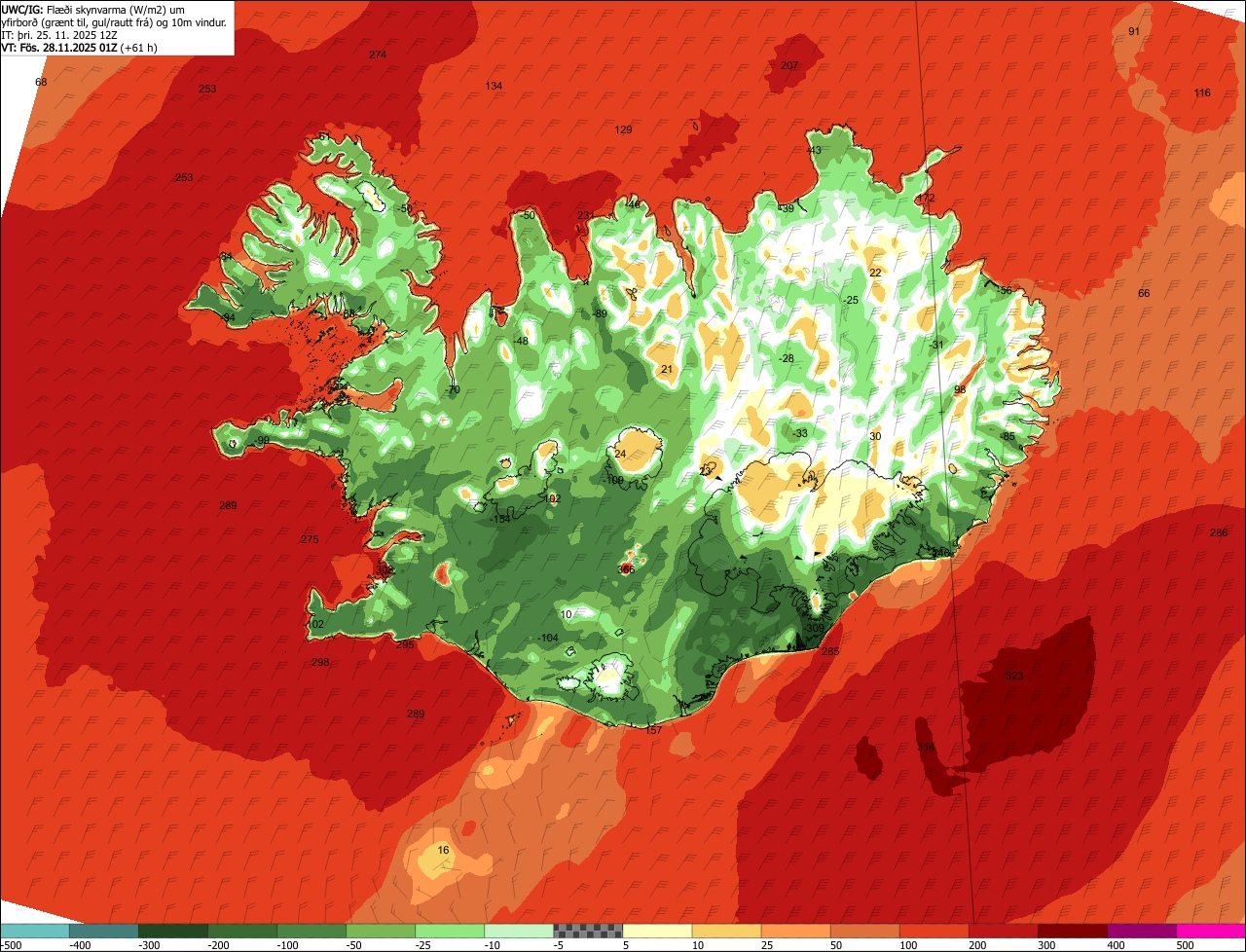Click the value -48 on the map
The image size is (1246, 952).
point(521,341)
